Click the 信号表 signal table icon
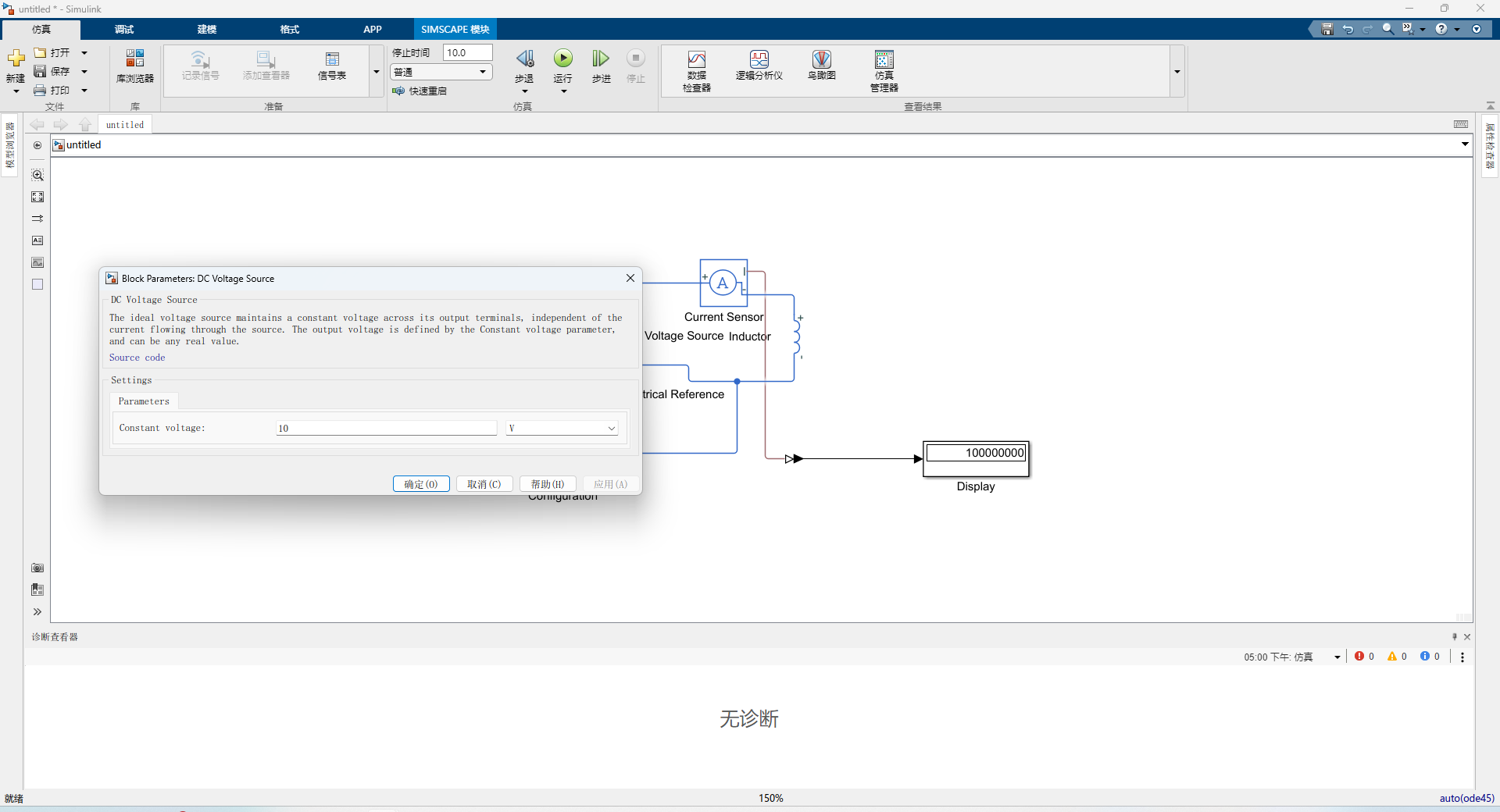 coord(332,66)
